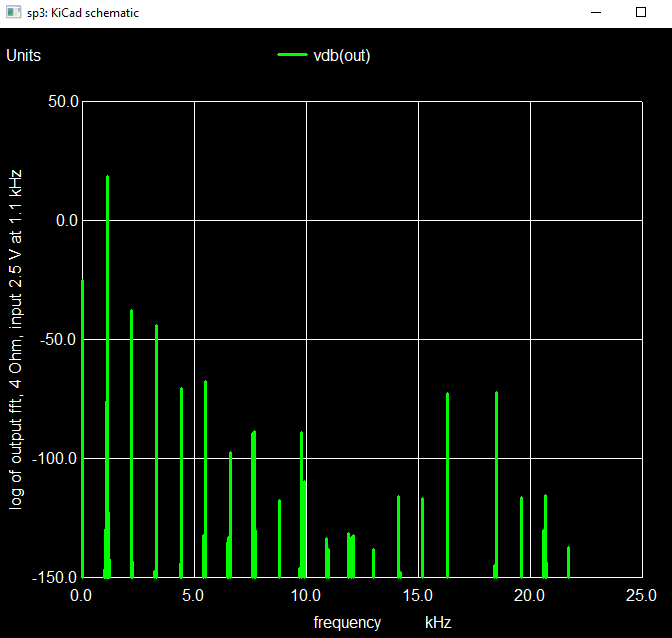Click the vertical y-axis title text

click(x=15, y=339)
